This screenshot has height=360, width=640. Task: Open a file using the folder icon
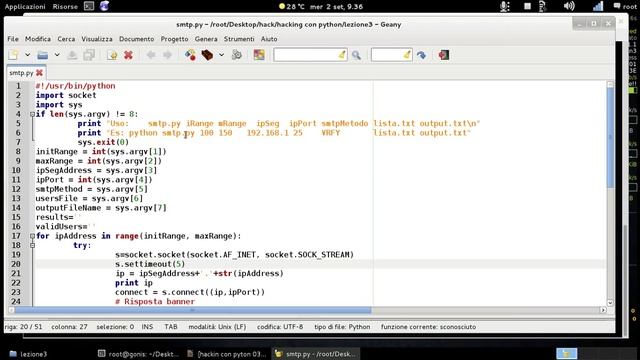pos(42,55)
